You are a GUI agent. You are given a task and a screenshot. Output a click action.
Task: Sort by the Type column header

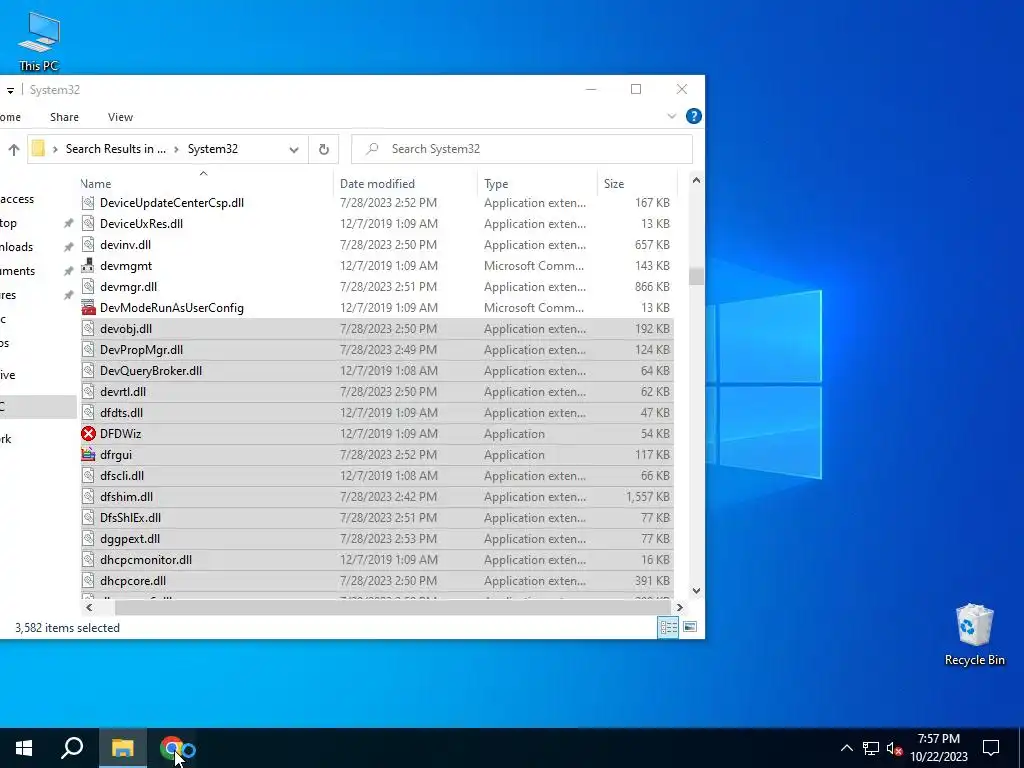point(537,184)
